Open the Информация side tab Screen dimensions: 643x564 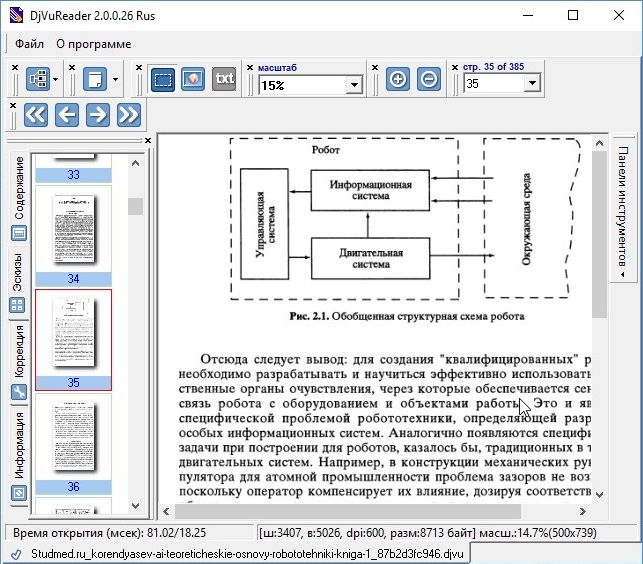click(19, 455)
